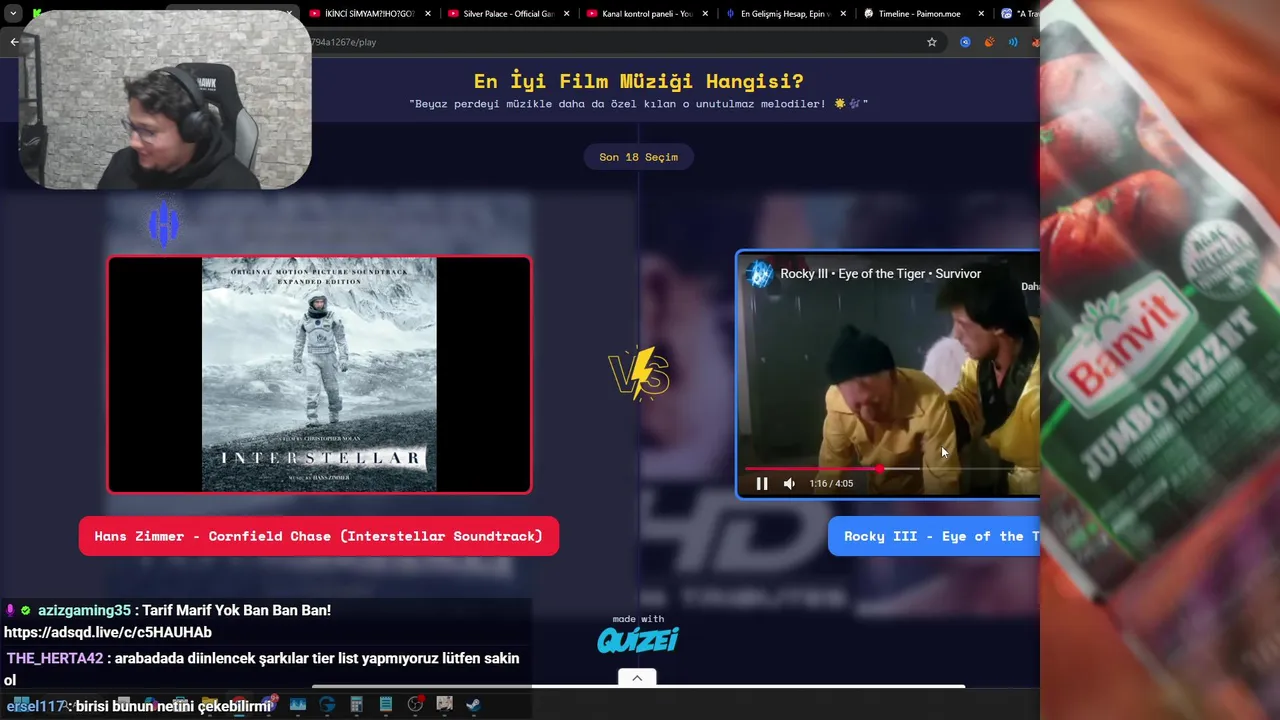
Task: Open the 'Rocky III • Eye of the Tiger • Survivor' title
Action: coord(880,274)
